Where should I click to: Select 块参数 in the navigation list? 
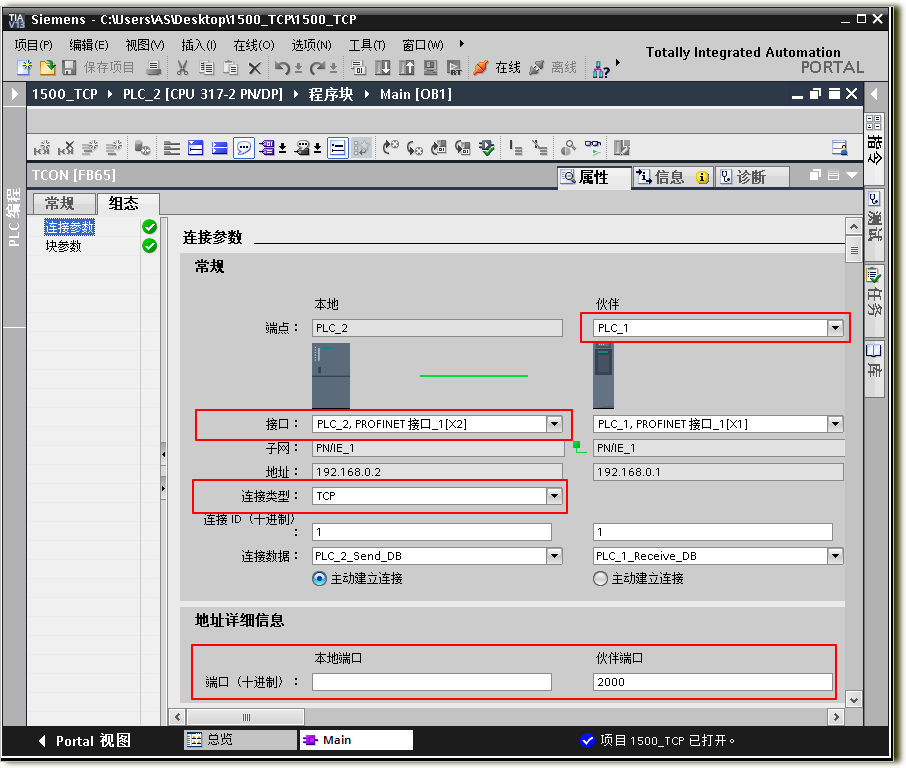click(64, 247)
